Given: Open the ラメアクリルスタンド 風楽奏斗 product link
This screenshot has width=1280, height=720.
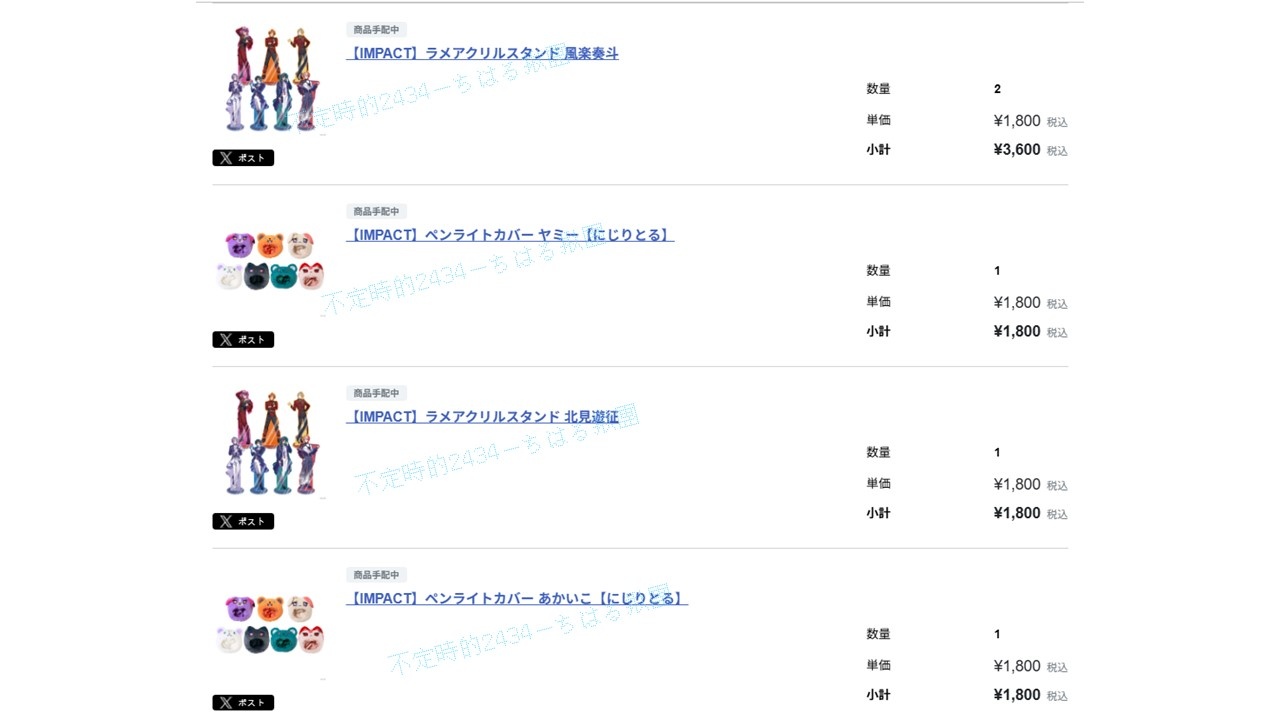Looking at the screenshot, I should 483,54.
